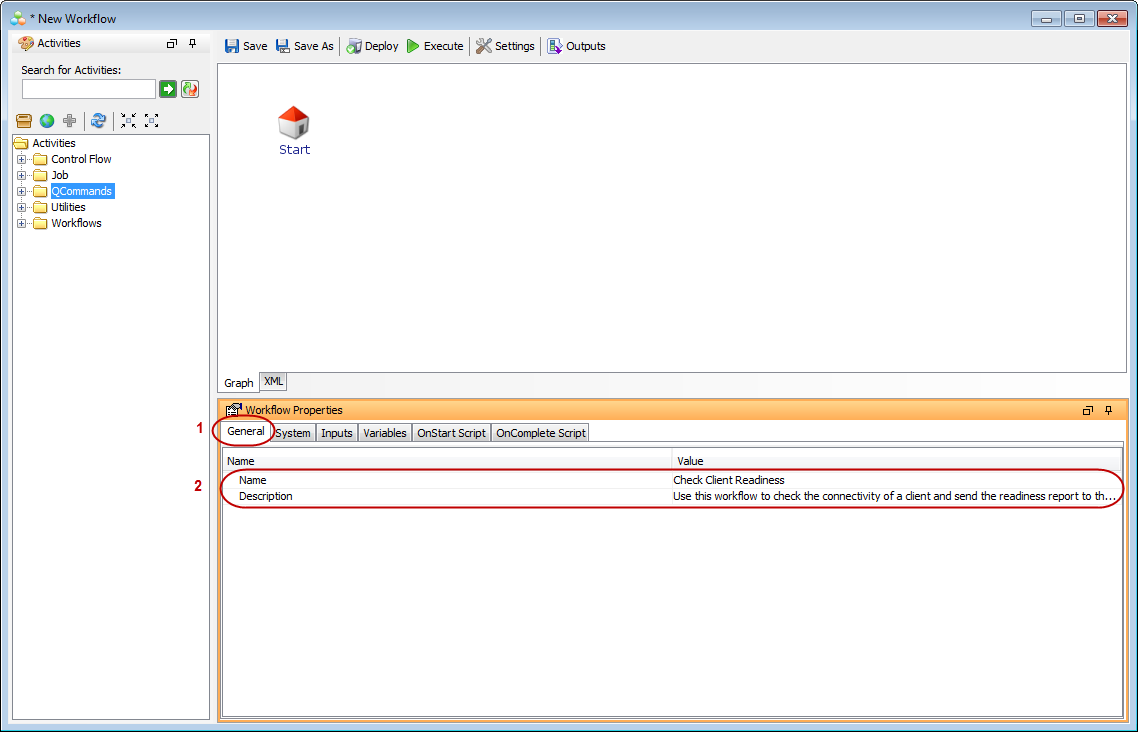Open the Outputs view
This screenshot has width=1138, height=732.
pos(576,46)
